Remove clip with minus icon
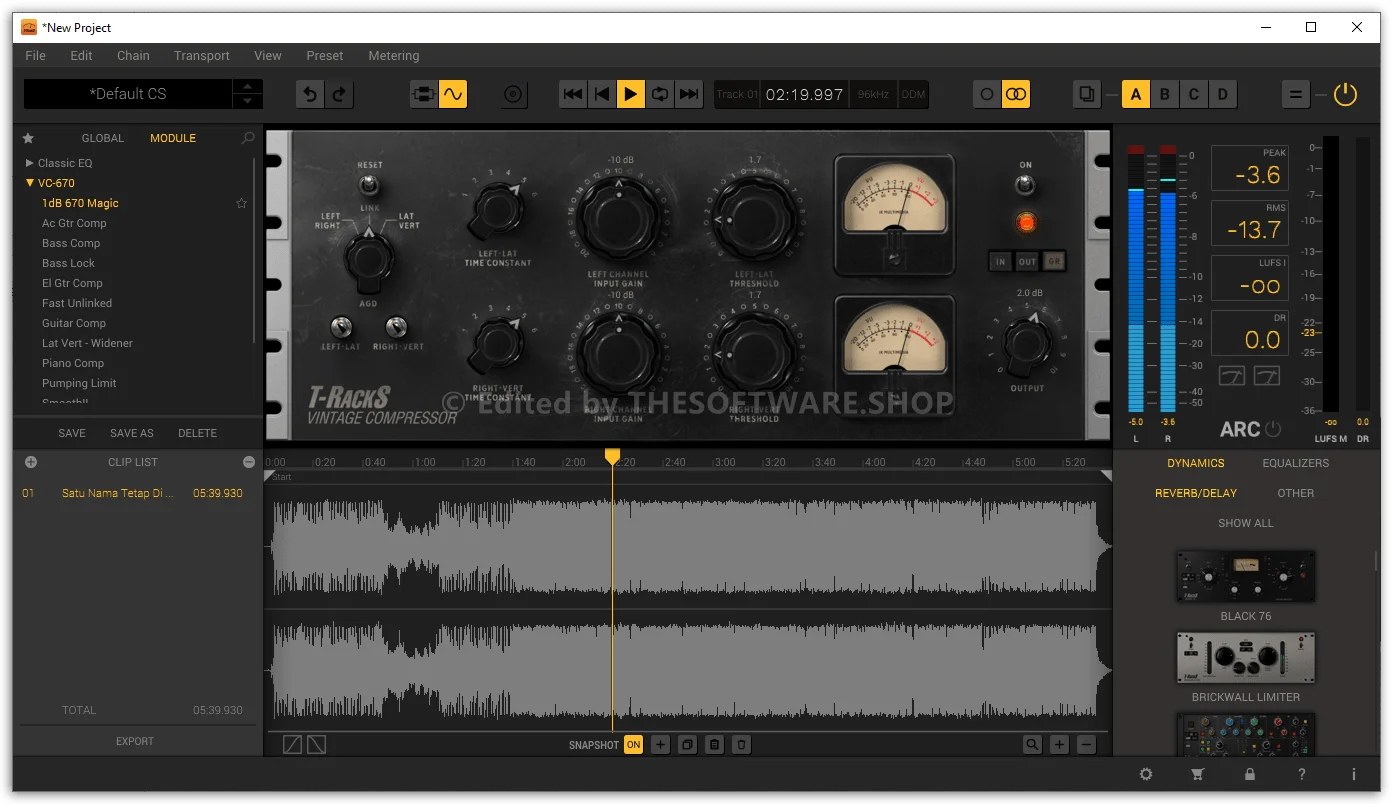 point(249,462)
